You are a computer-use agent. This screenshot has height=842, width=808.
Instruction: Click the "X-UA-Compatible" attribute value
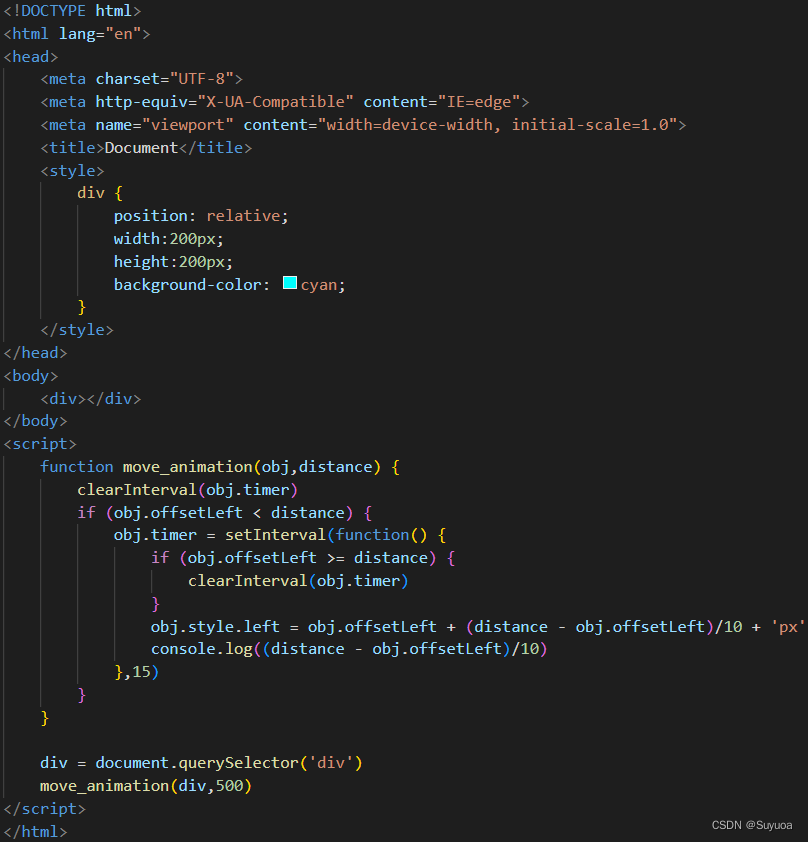pos(276,102)
